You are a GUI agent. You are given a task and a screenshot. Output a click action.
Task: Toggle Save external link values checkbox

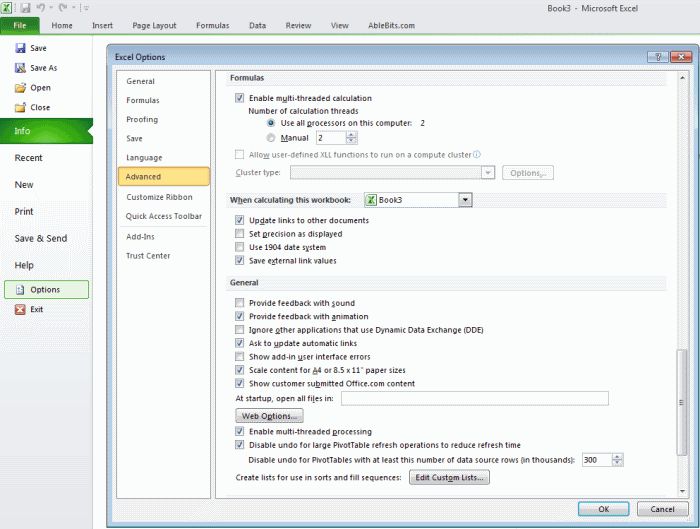(240, 260)
